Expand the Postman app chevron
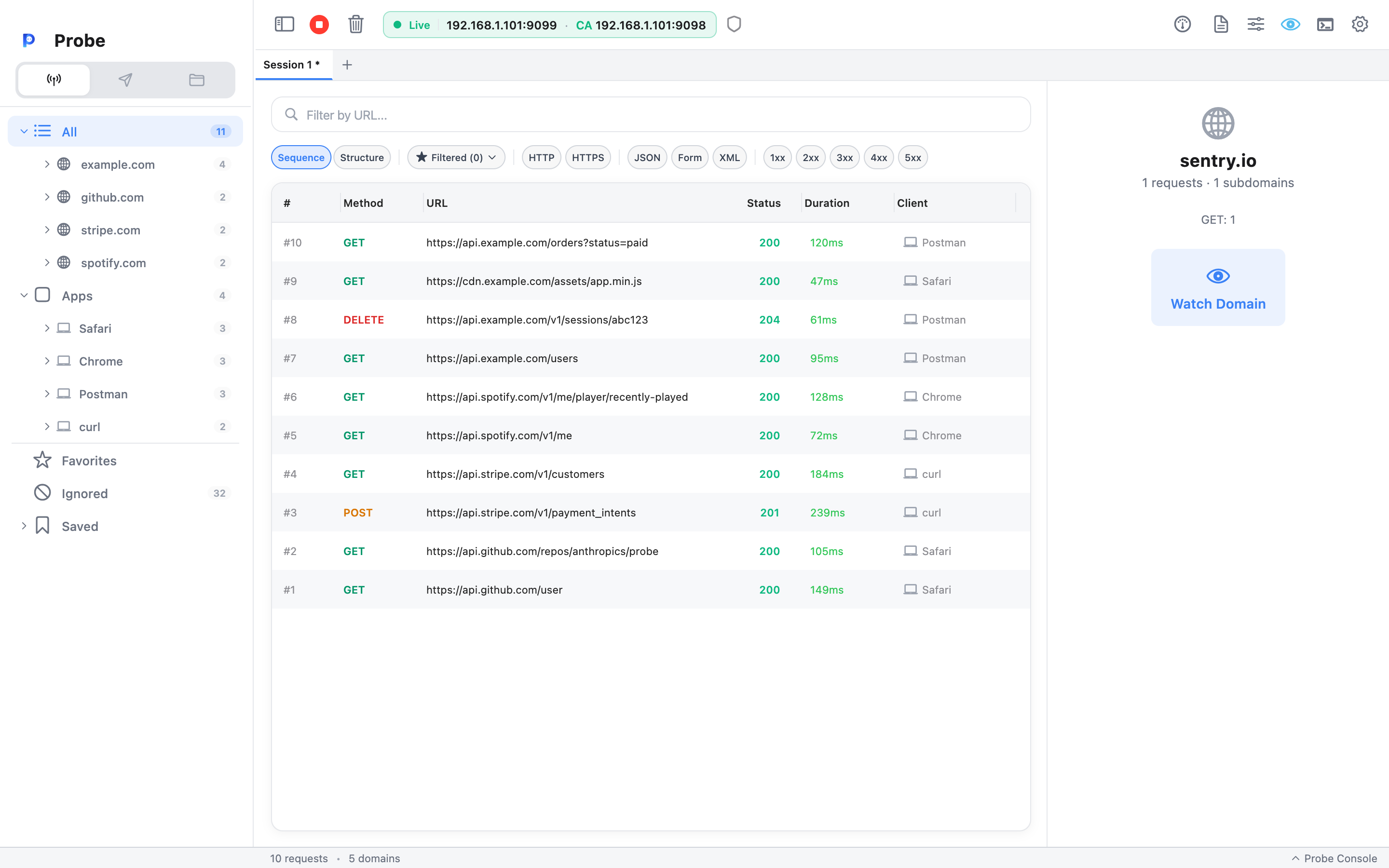Viewport: 1389px width, 868px height. coord(47,394)
